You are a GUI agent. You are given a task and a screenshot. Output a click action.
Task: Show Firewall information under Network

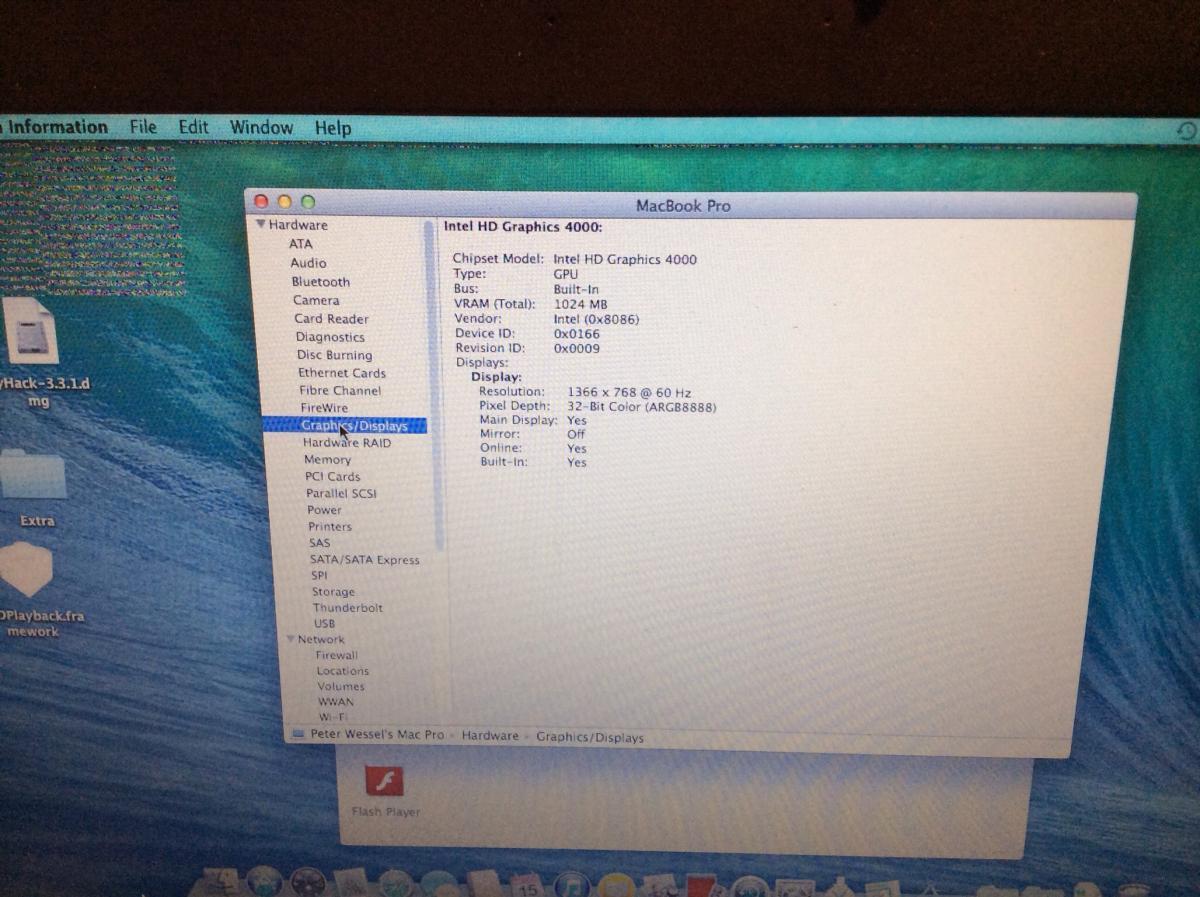pyautogui.click(x=336, y=656)
